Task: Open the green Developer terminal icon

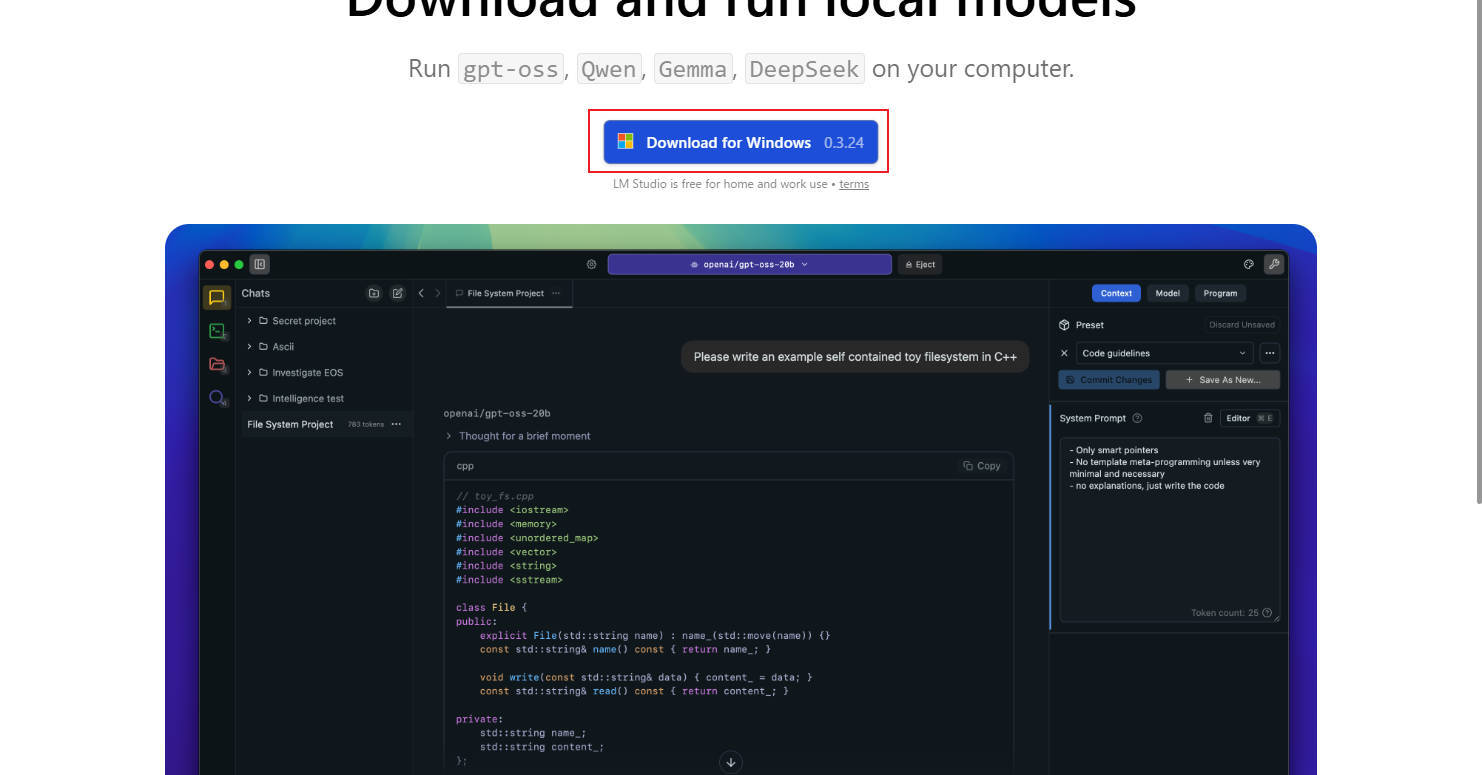Action: [x=216, y=331]
